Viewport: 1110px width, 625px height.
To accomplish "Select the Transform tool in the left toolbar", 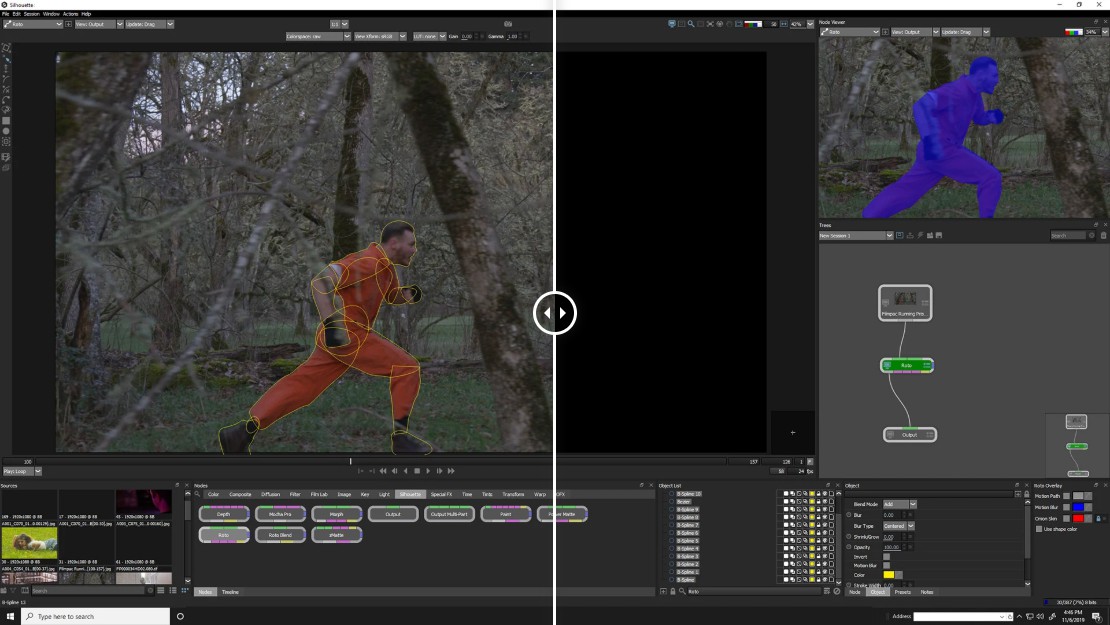I will coord(6,48).
